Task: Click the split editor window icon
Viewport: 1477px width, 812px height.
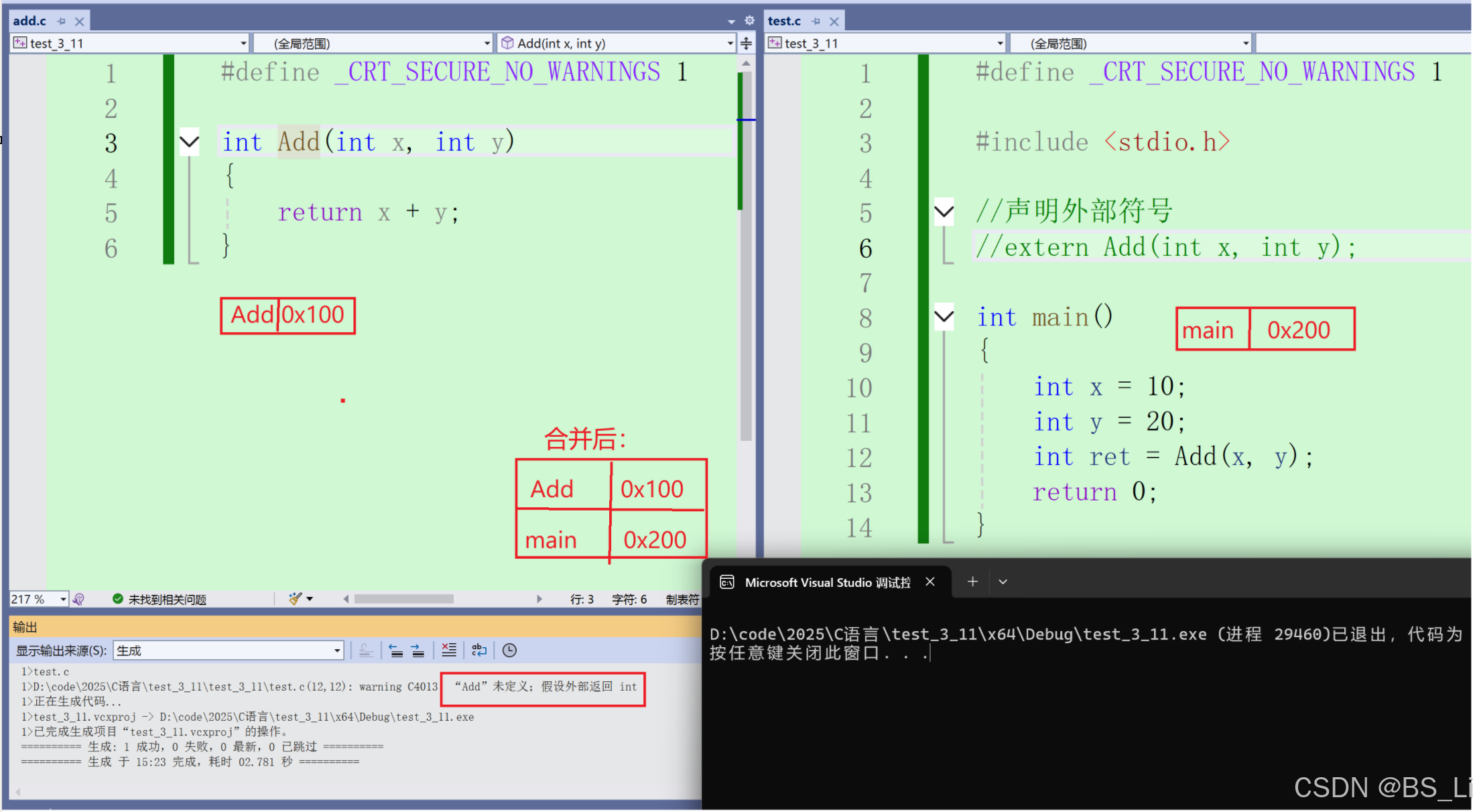Action: click(x=746, y=44)
